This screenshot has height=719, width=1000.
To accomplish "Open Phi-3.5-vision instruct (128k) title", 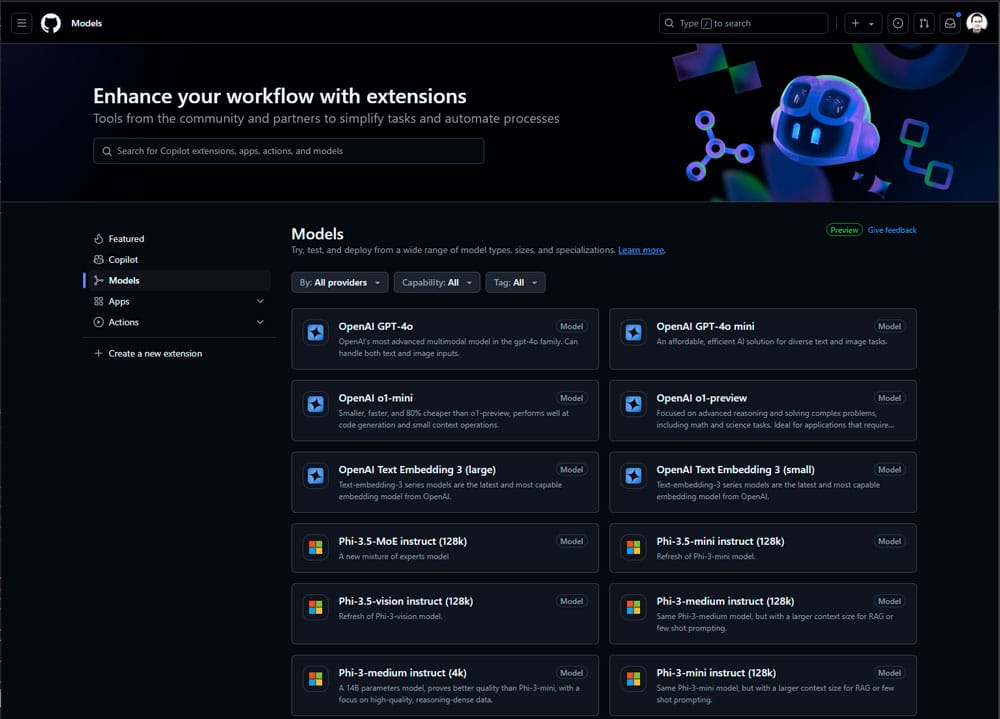I will click(406, 601).
